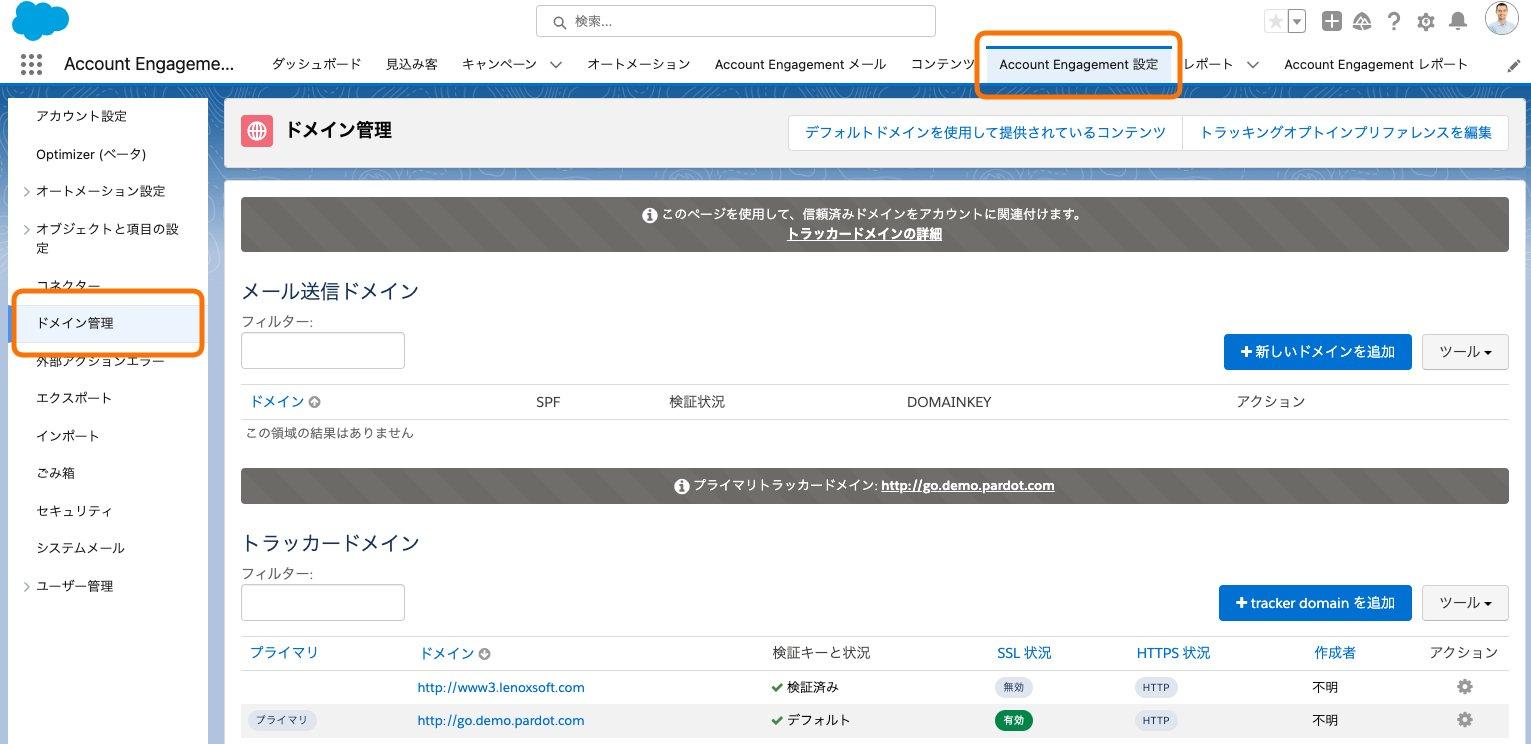Open the トラッカードメインの詳細 link
Screen dimensions: 1531x744
click(x=864, y=234)
